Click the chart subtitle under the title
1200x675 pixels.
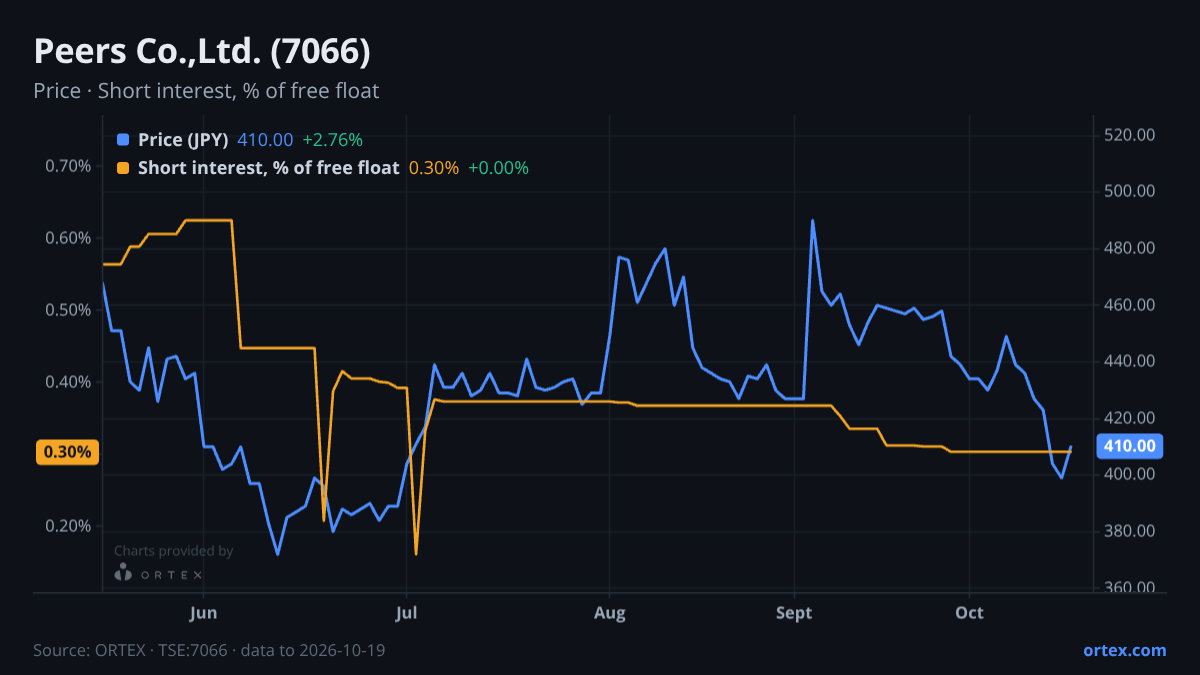pos(206,91)
